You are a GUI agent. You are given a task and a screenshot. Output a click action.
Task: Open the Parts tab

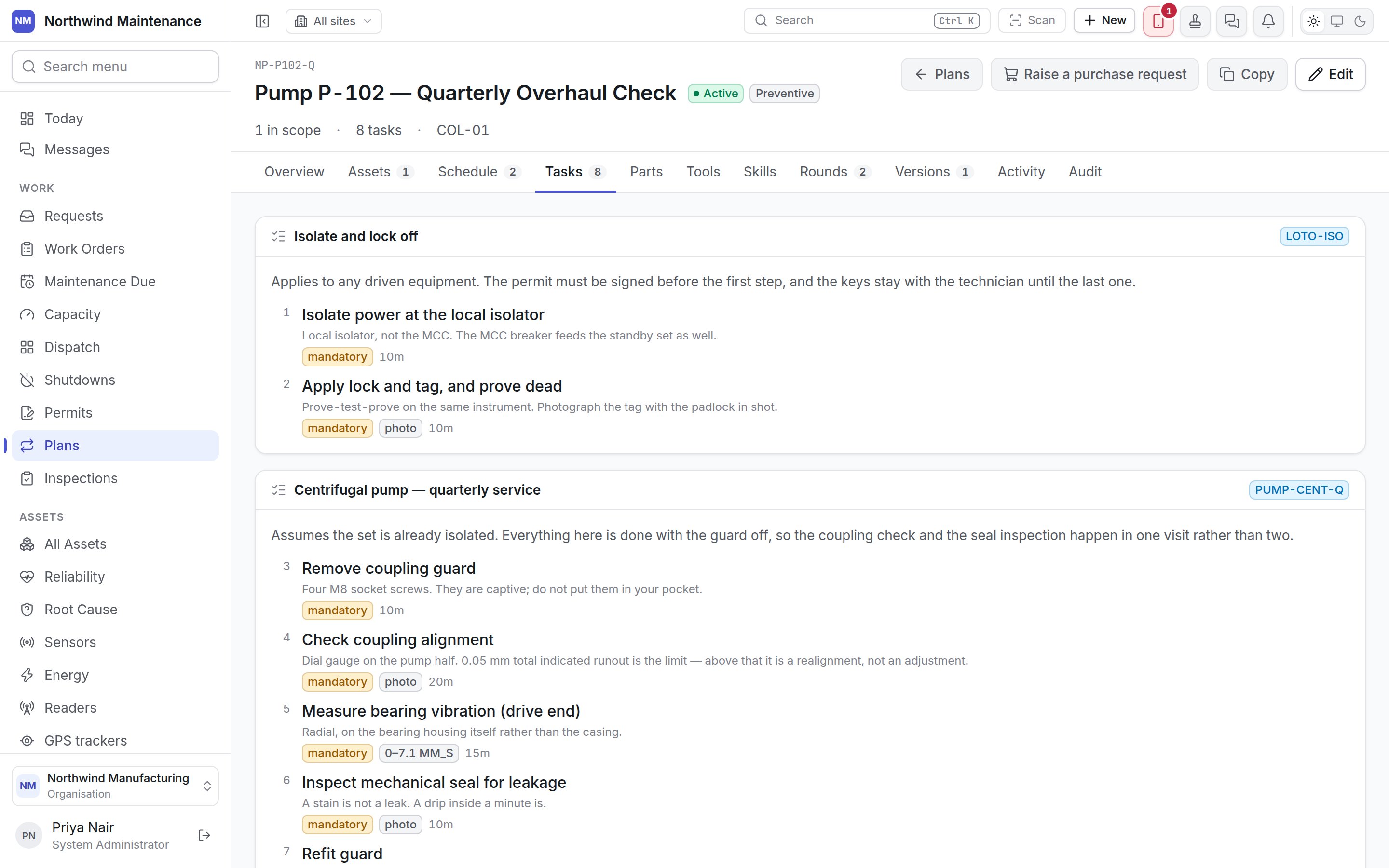(x=646, y=172)
